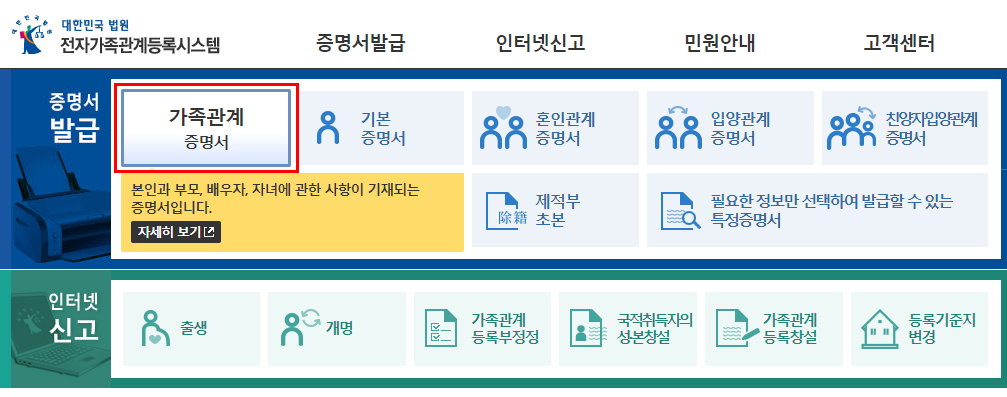1007x397 pixels.
Task: Open the 출생 report link
Action: (x=193, y=328)
